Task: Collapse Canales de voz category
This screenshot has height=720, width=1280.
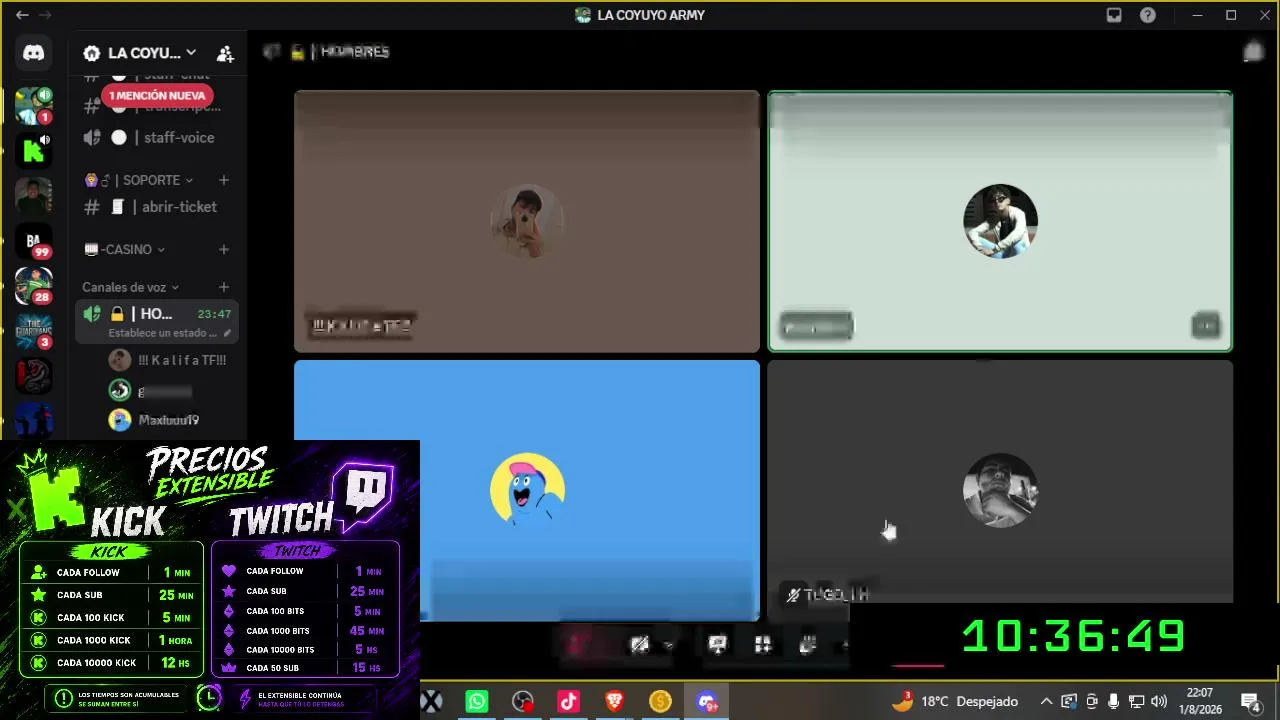Action: (x=131, y=287)
